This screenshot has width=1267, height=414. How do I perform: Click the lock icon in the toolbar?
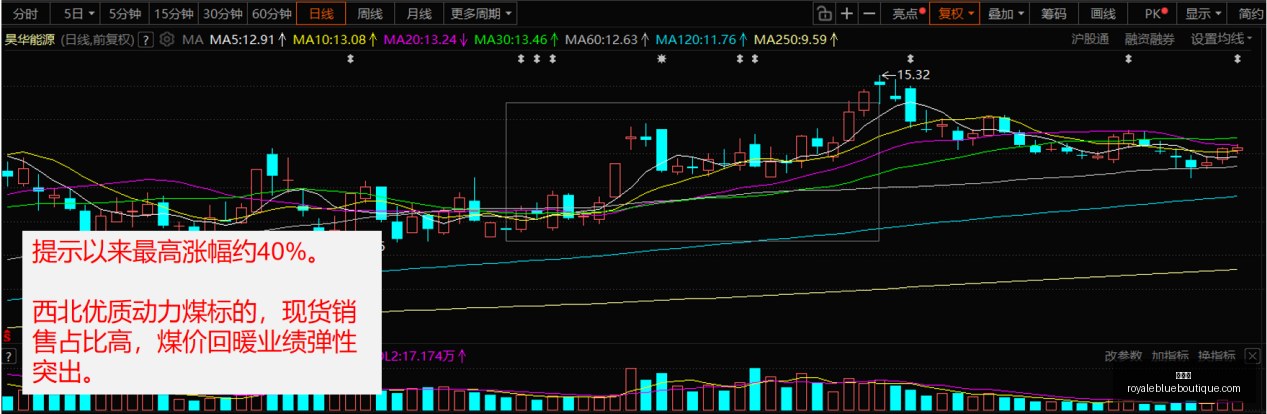pyautogui.click(x=823, y=14)
